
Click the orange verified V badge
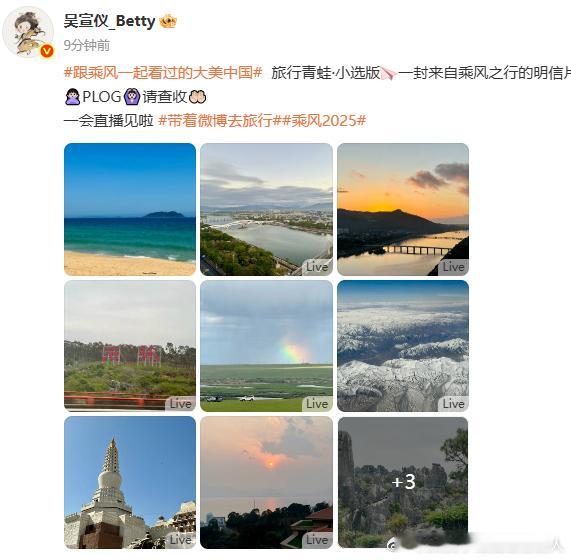(x=47, y=51)
